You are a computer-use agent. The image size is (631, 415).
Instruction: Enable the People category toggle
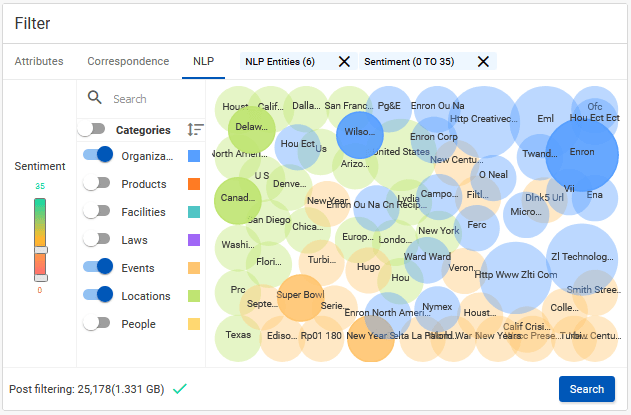97,323
